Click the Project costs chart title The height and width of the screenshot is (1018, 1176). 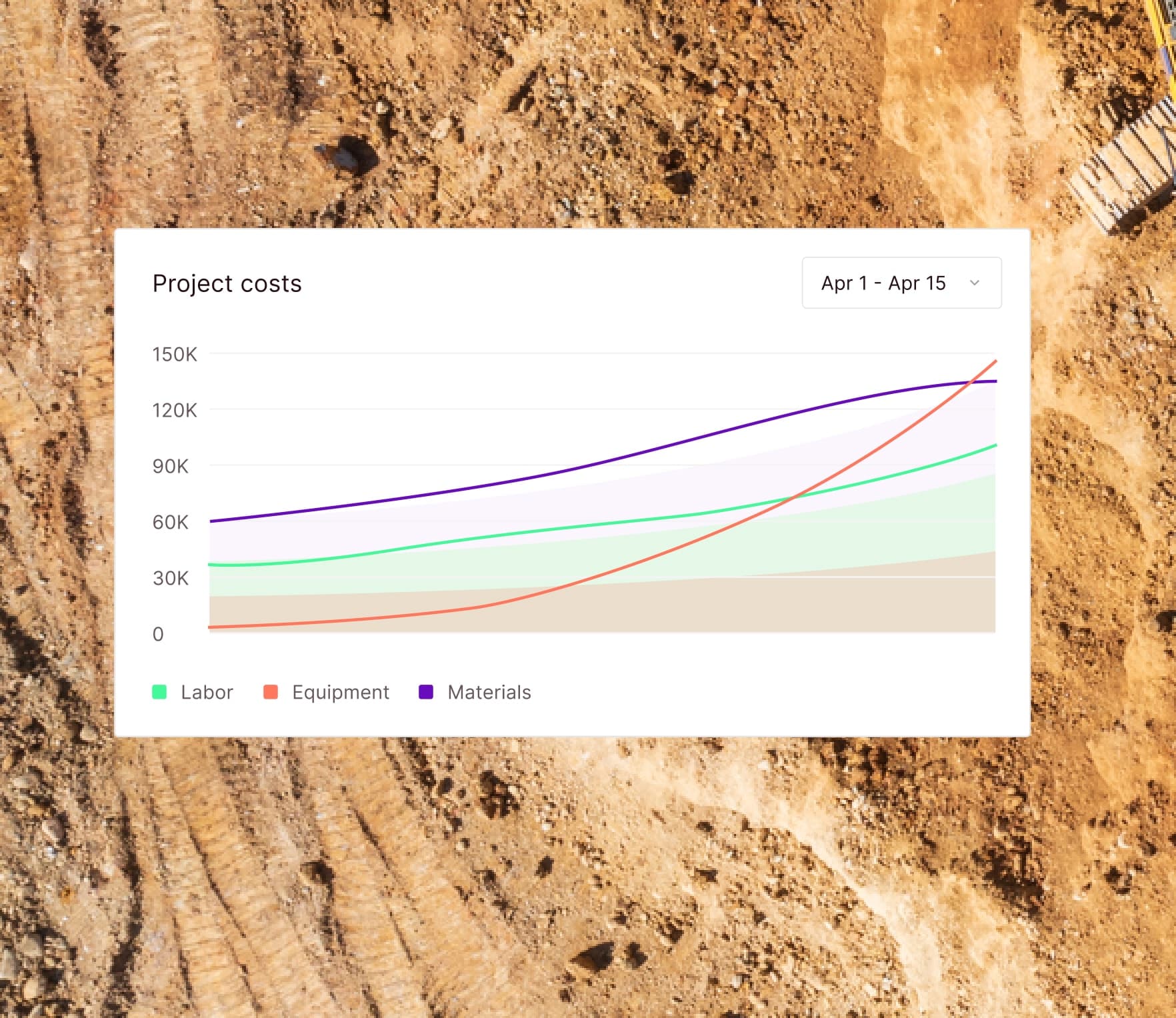click(x=227, y=283)
